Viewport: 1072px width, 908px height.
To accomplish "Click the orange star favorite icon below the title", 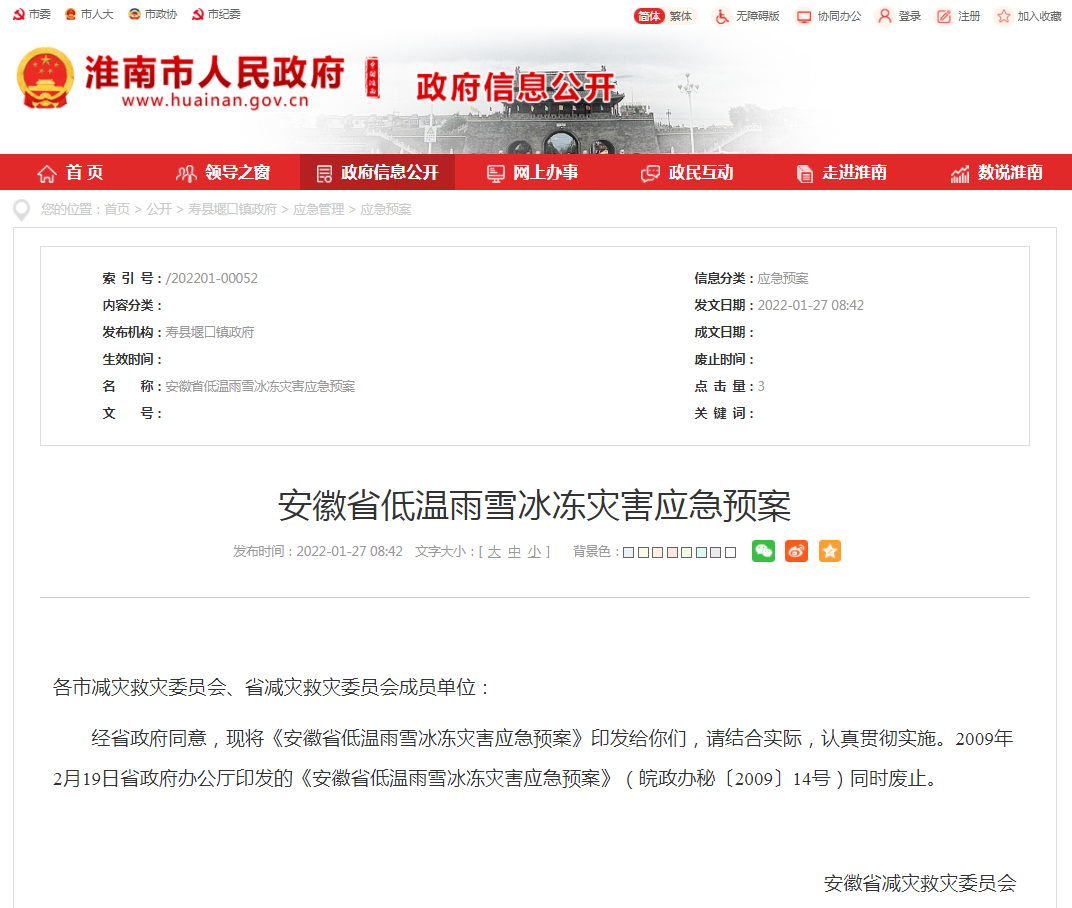I will click(829, 551).
